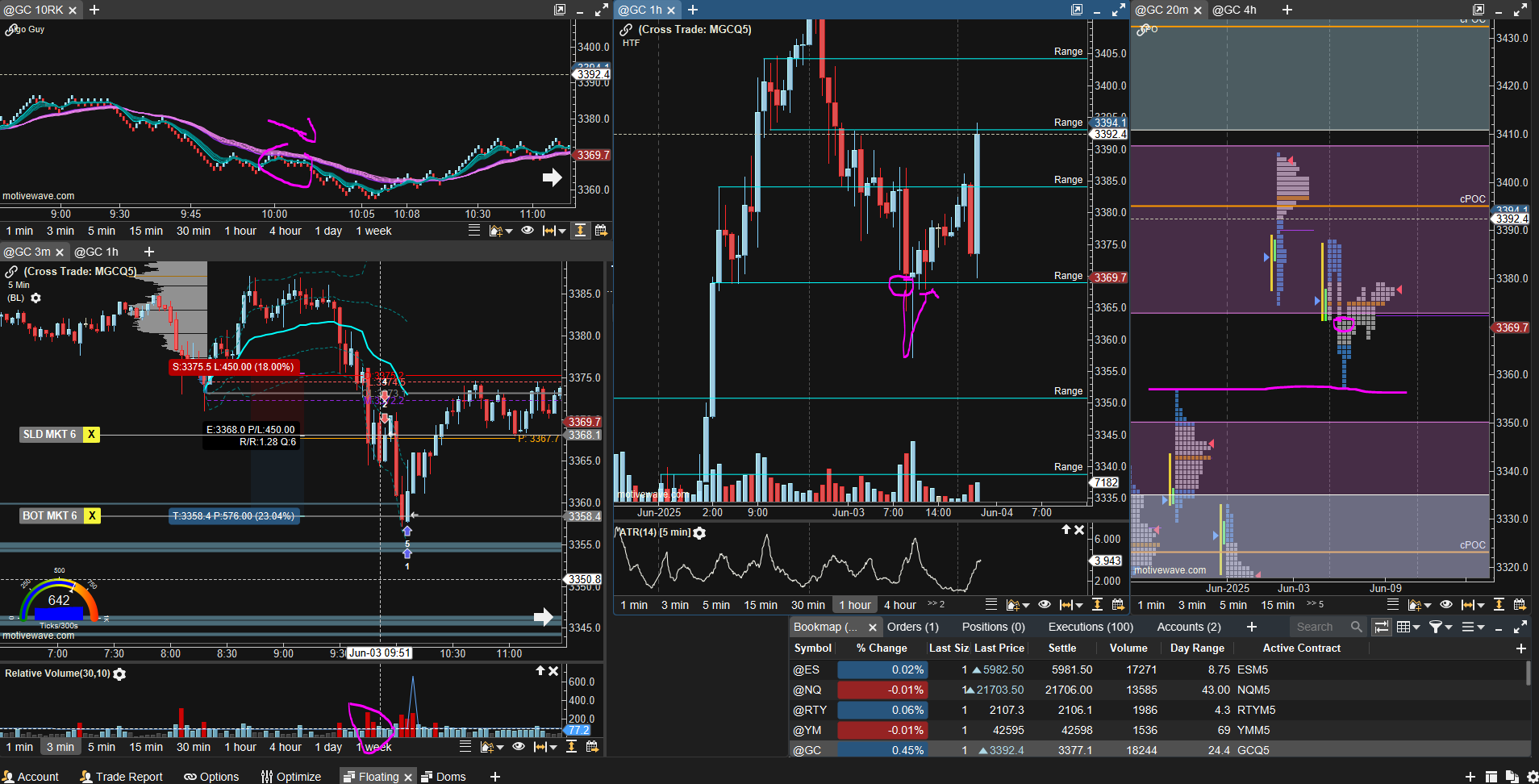This screenshot has height=784, width=1539.
Task: Toggle visibility eye on the 10RK chart toolbar
Action: (x=528, y=231)
